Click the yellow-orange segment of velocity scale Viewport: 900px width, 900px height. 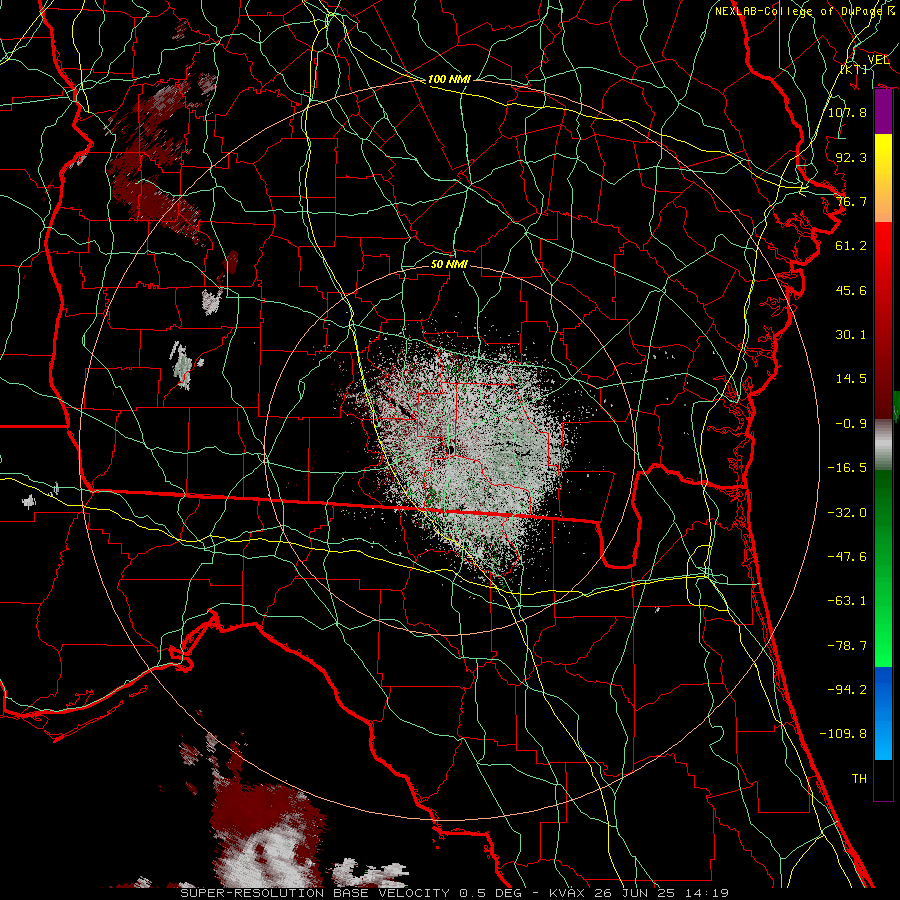point(883,178)
